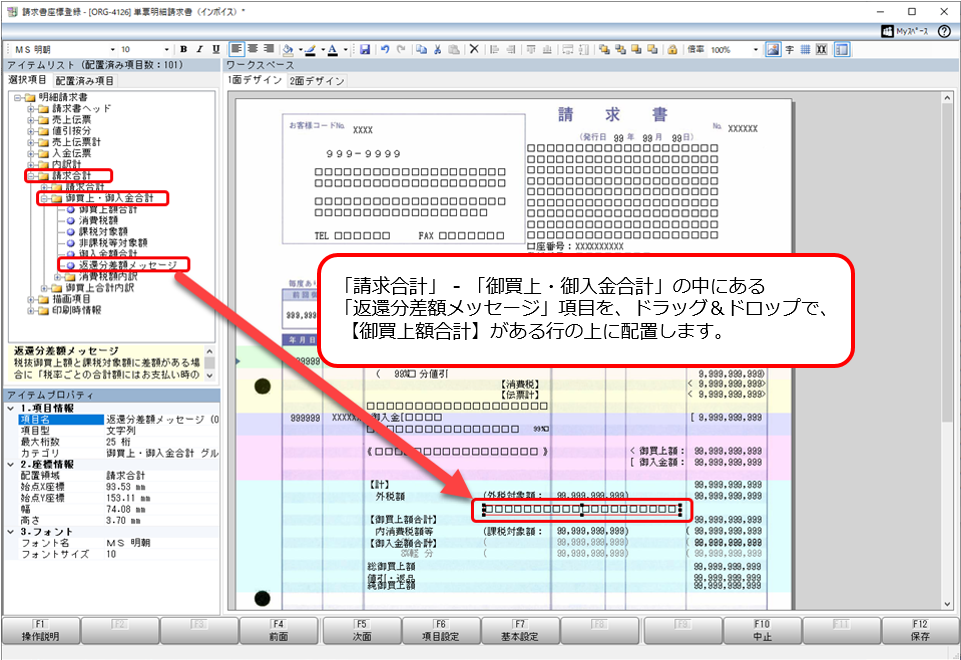
Task: Toggle underline formatting in the toolbar
Action: point(216,50)
